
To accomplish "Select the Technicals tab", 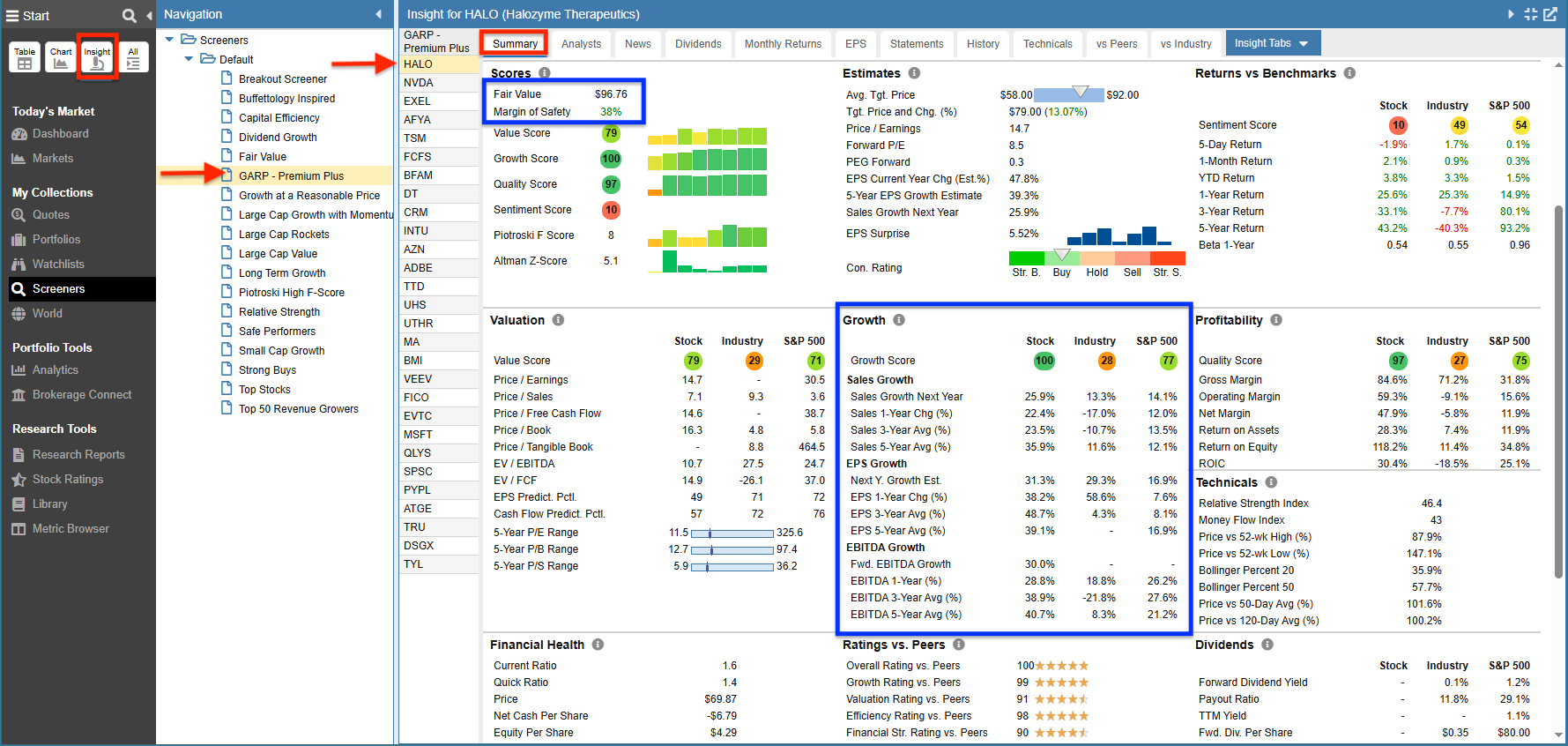I will [1048, 43].
